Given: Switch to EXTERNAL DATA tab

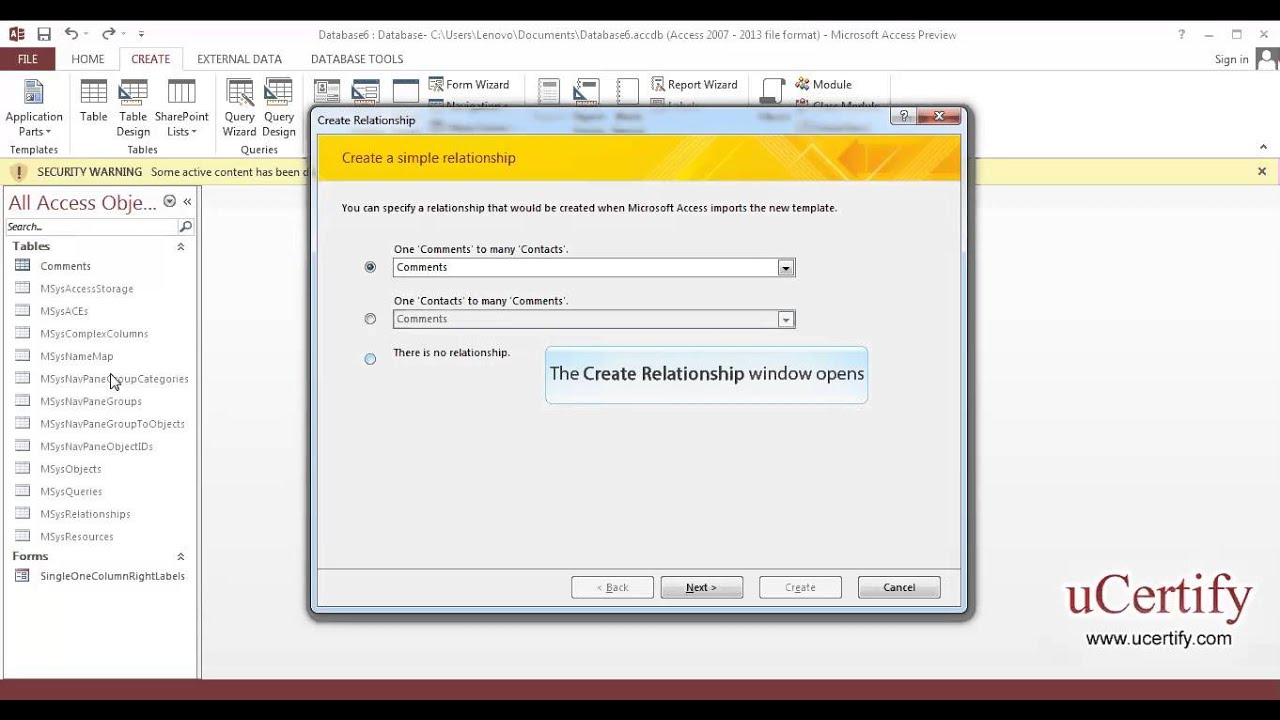Looking at the screenshot, I should pyautogui.click(x=240, y=59).
